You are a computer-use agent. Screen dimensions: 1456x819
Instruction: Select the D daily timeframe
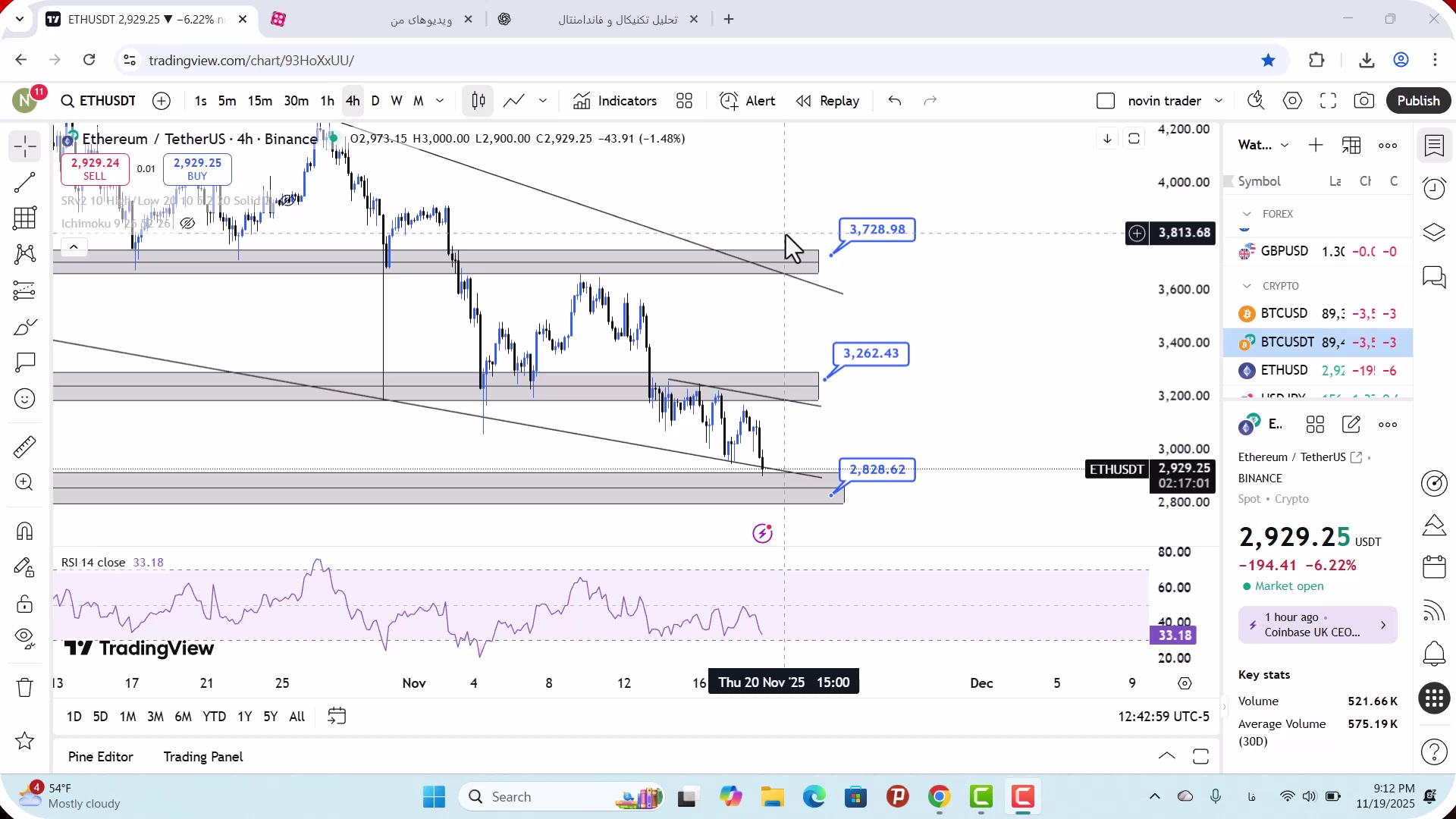[375, 101]
